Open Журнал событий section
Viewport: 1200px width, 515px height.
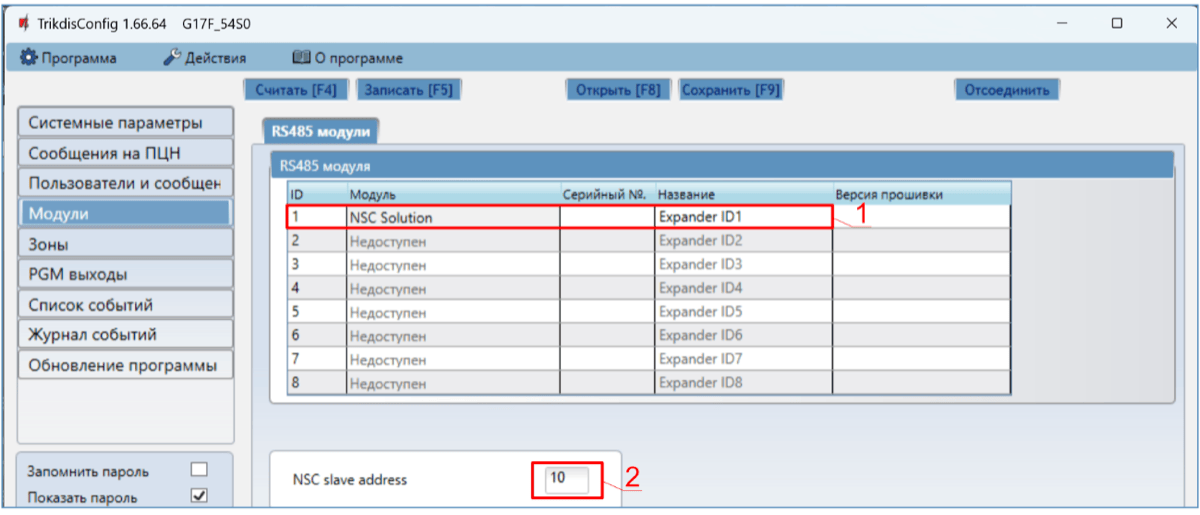tap(125, 334)
